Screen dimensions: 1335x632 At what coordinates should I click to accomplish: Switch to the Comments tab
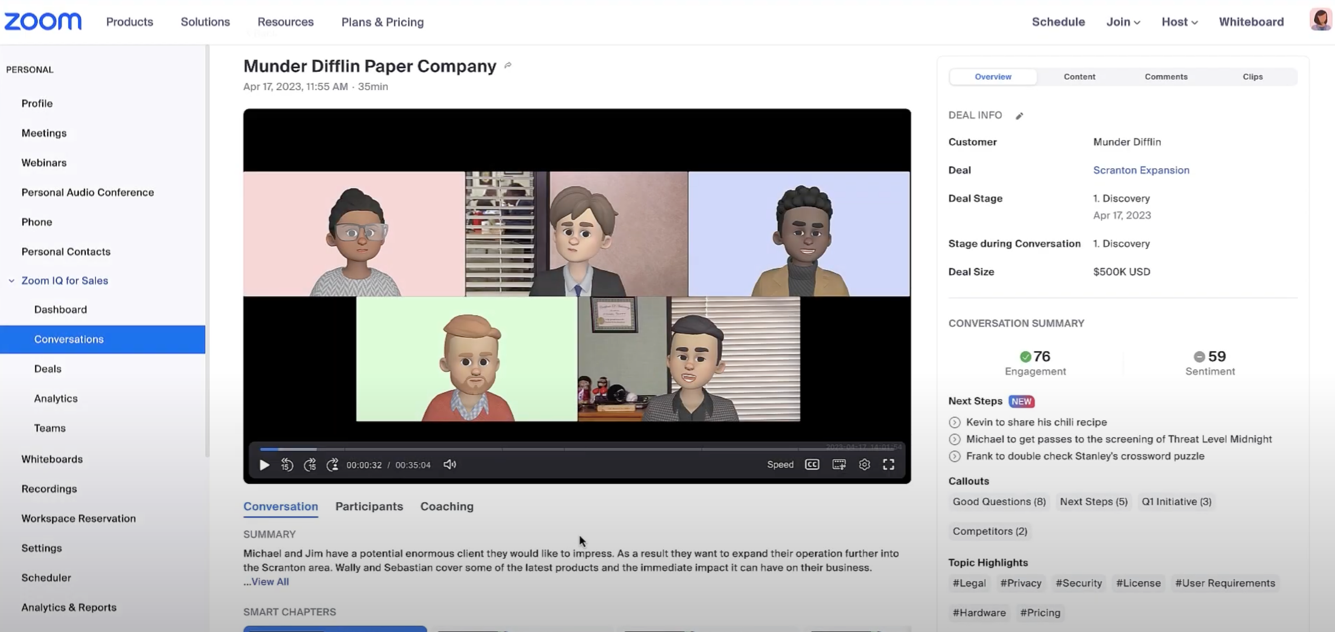pyautogui.click(x=1166, y=77)
